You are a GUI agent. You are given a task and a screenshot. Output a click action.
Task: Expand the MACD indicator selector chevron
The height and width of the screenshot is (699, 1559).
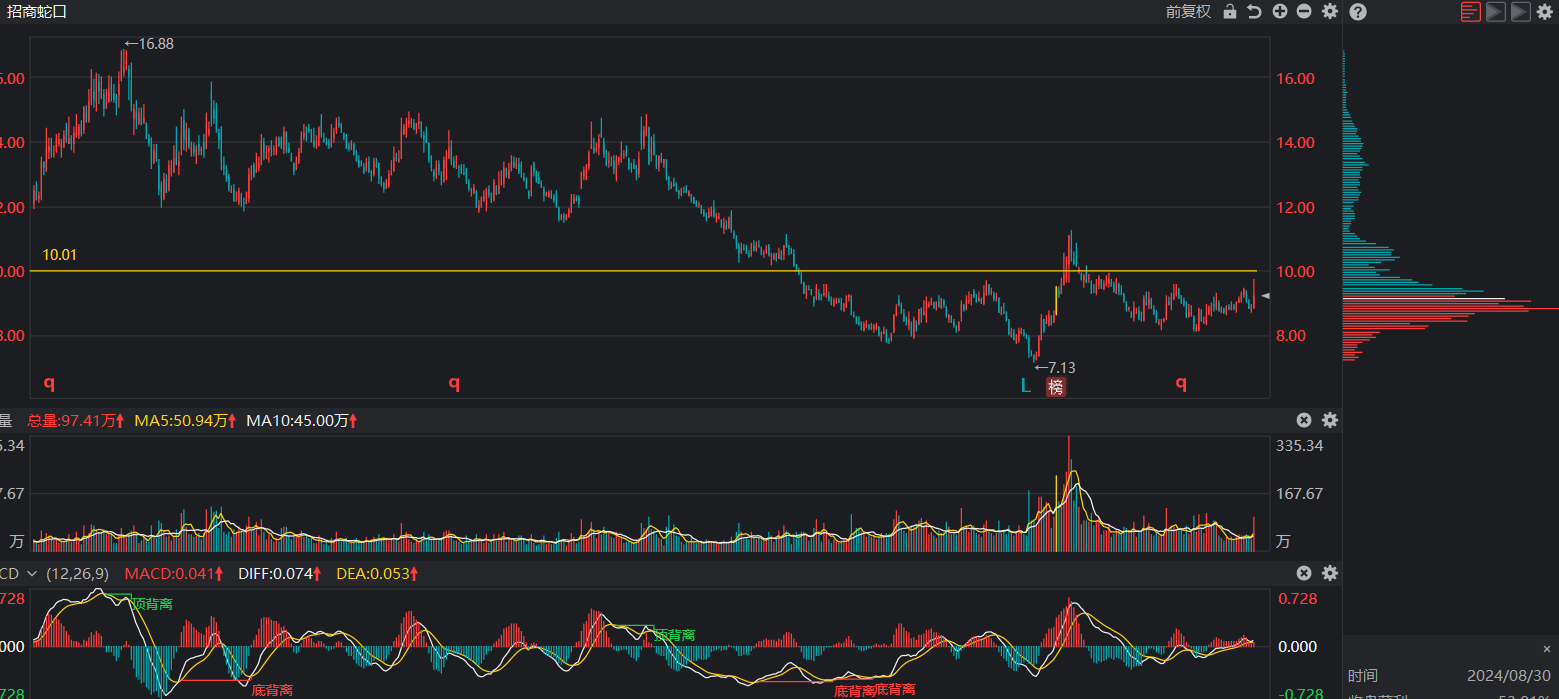(31, 574)
